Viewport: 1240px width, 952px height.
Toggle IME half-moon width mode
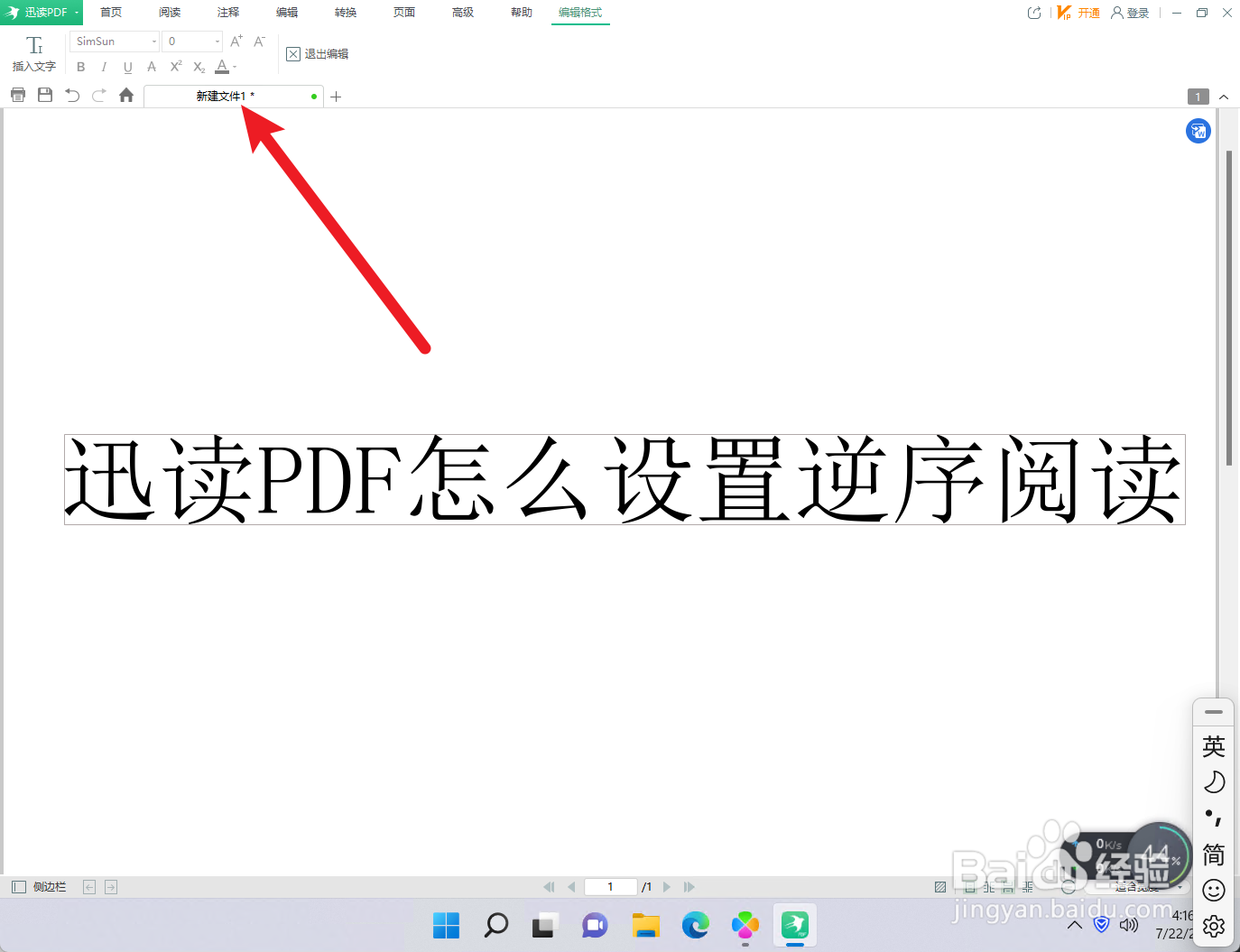(1214, 782)
